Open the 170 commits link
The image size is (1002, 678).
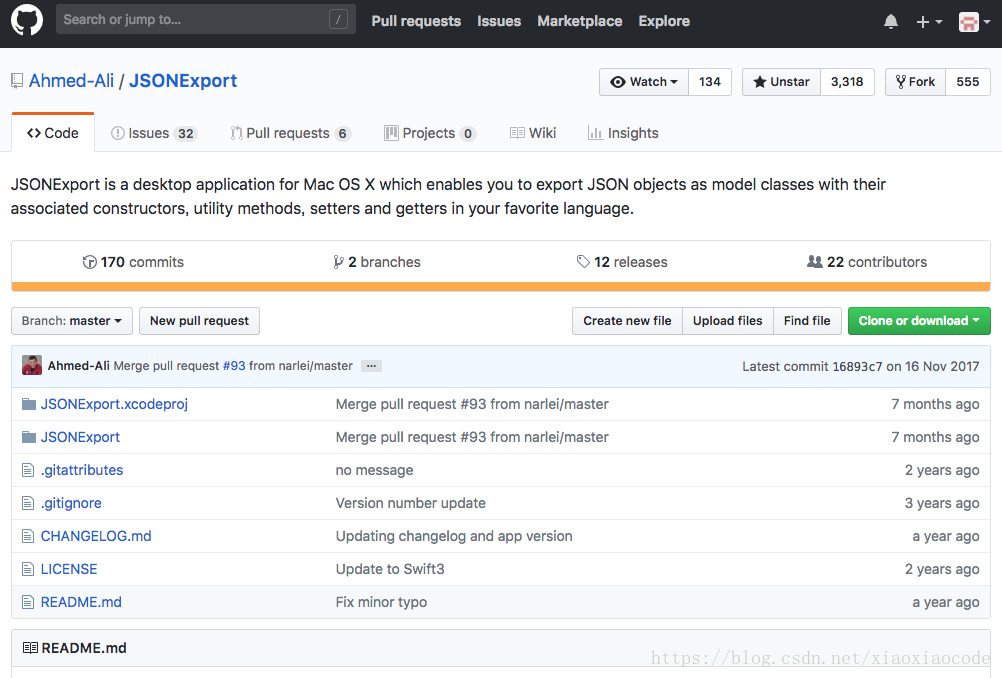[133, 262]
